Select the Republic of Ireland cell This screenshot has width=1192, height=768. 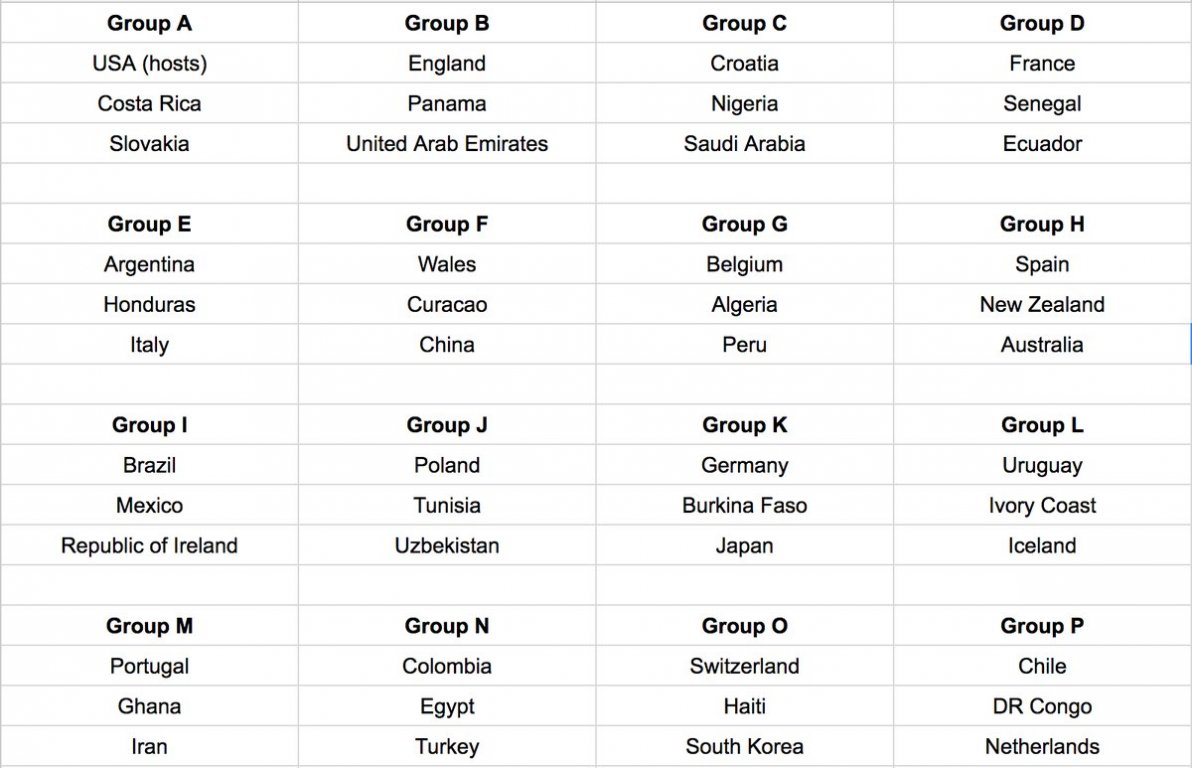(x=149, y=545)
